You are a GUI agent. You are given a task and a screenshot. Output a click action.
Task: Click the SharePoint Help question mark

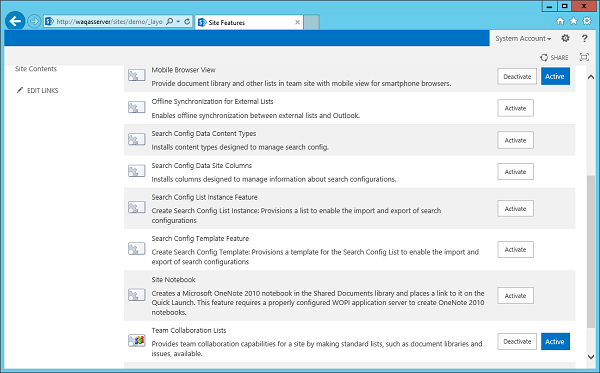pyautogui.click(x=584, y=38)
